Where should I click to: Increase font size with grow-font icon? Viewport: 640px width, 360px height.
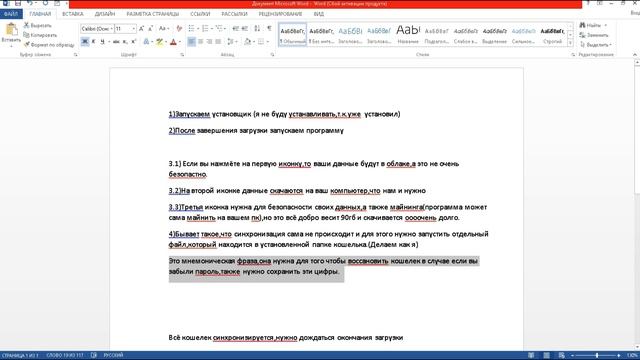(x=141, y=29)
